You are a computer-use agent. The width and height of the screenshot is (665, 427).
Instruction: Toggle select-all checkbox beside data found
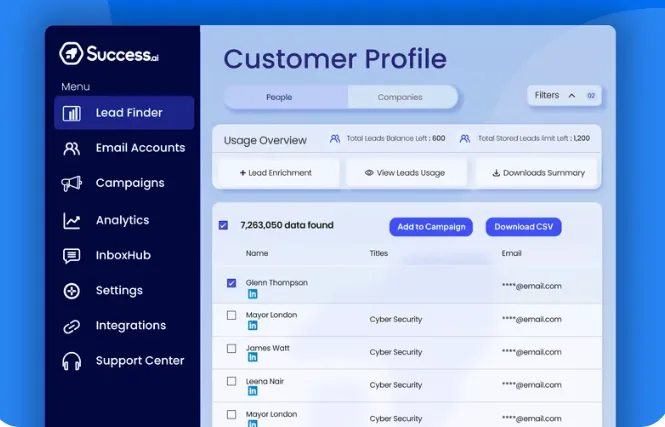223,225
